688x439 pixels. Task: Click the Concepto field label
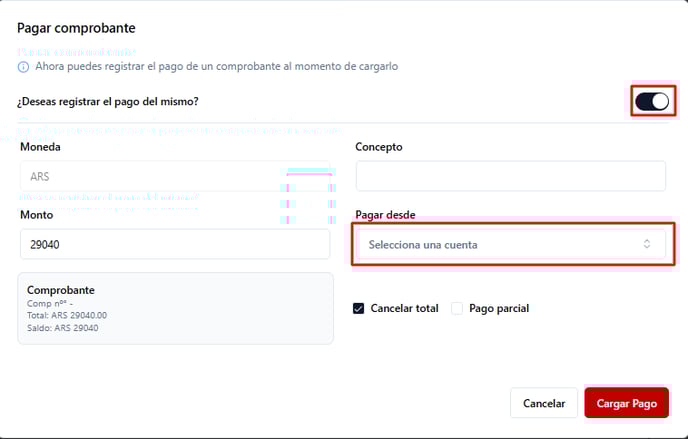coord(379,147)
